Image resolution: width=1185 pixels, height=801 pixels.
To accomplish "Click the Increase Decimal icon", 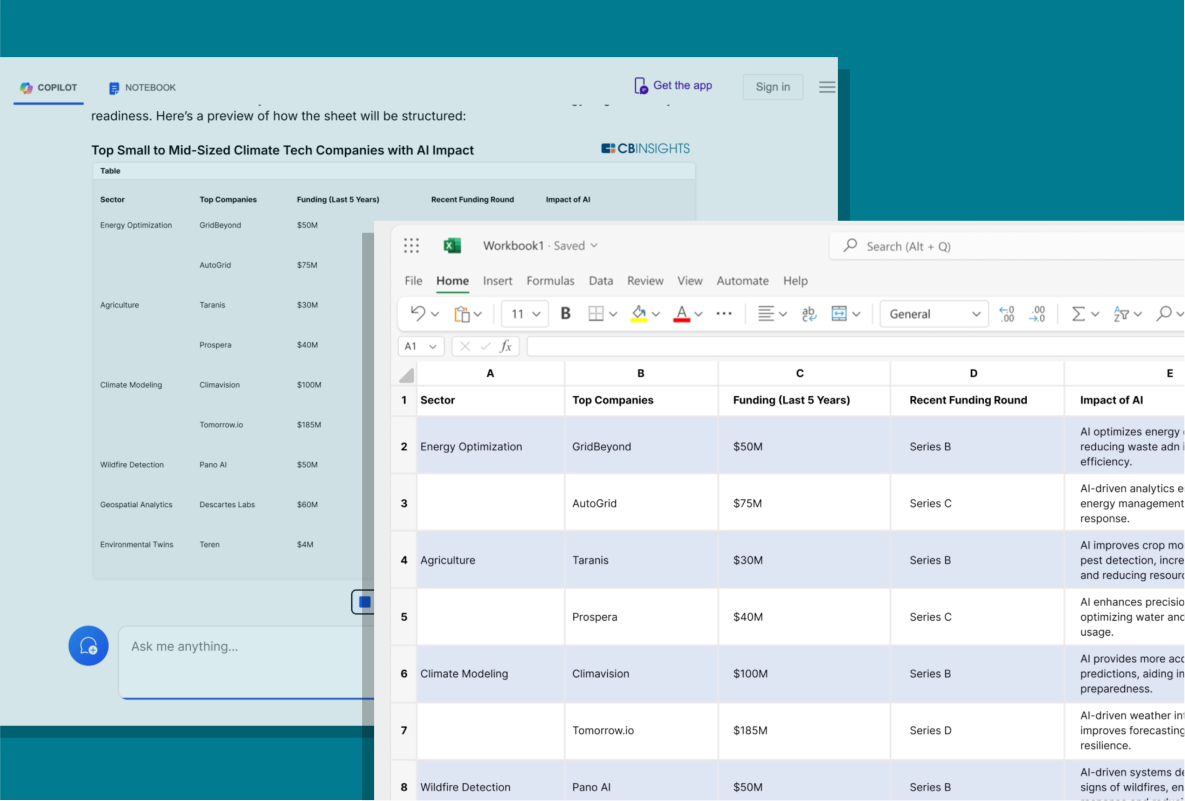I will [x=1007, y=314].
